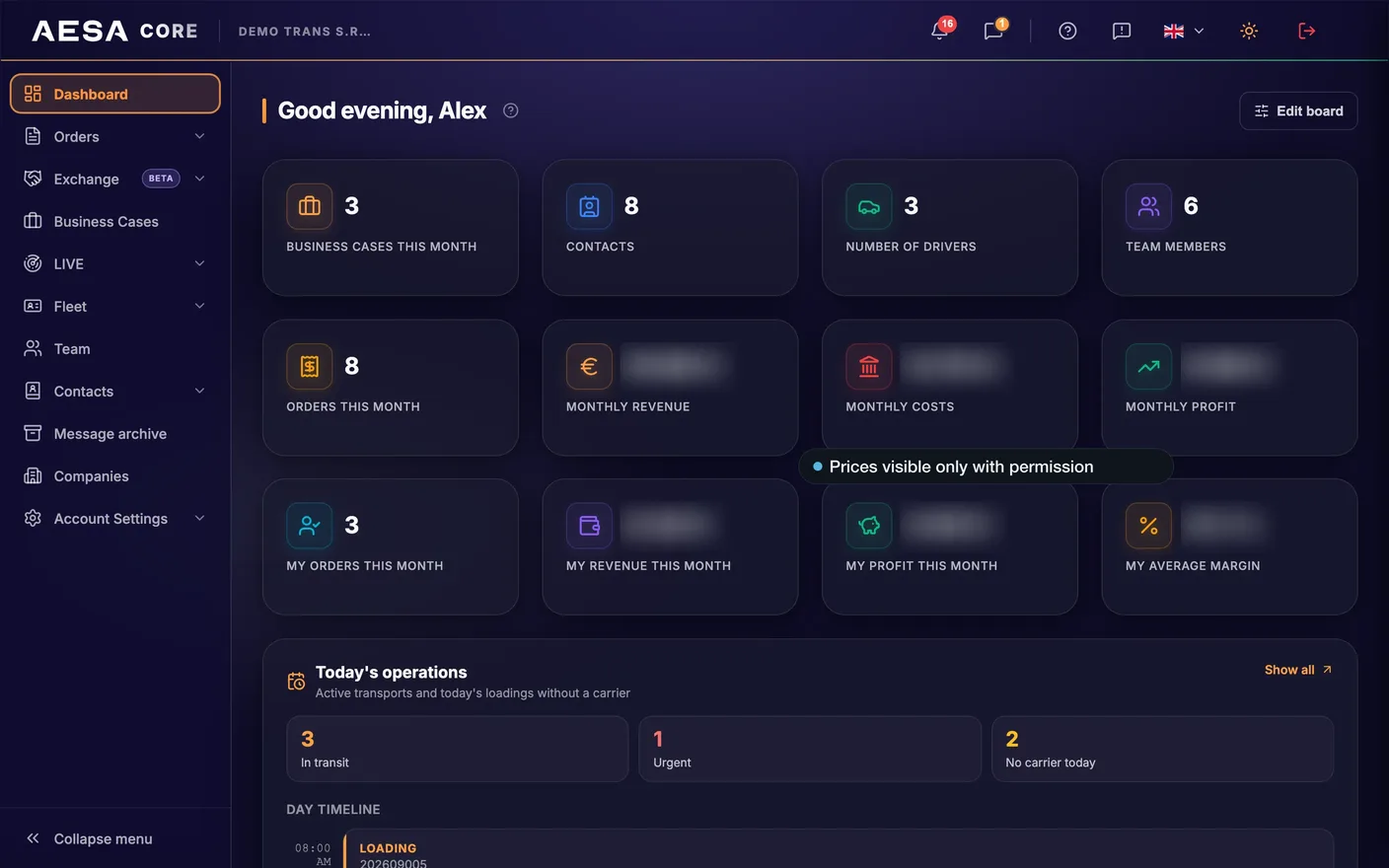Click the Monthly Costs bank icon
The height and width of the screenshot is (868, 1389).
(x=869, y=366)
